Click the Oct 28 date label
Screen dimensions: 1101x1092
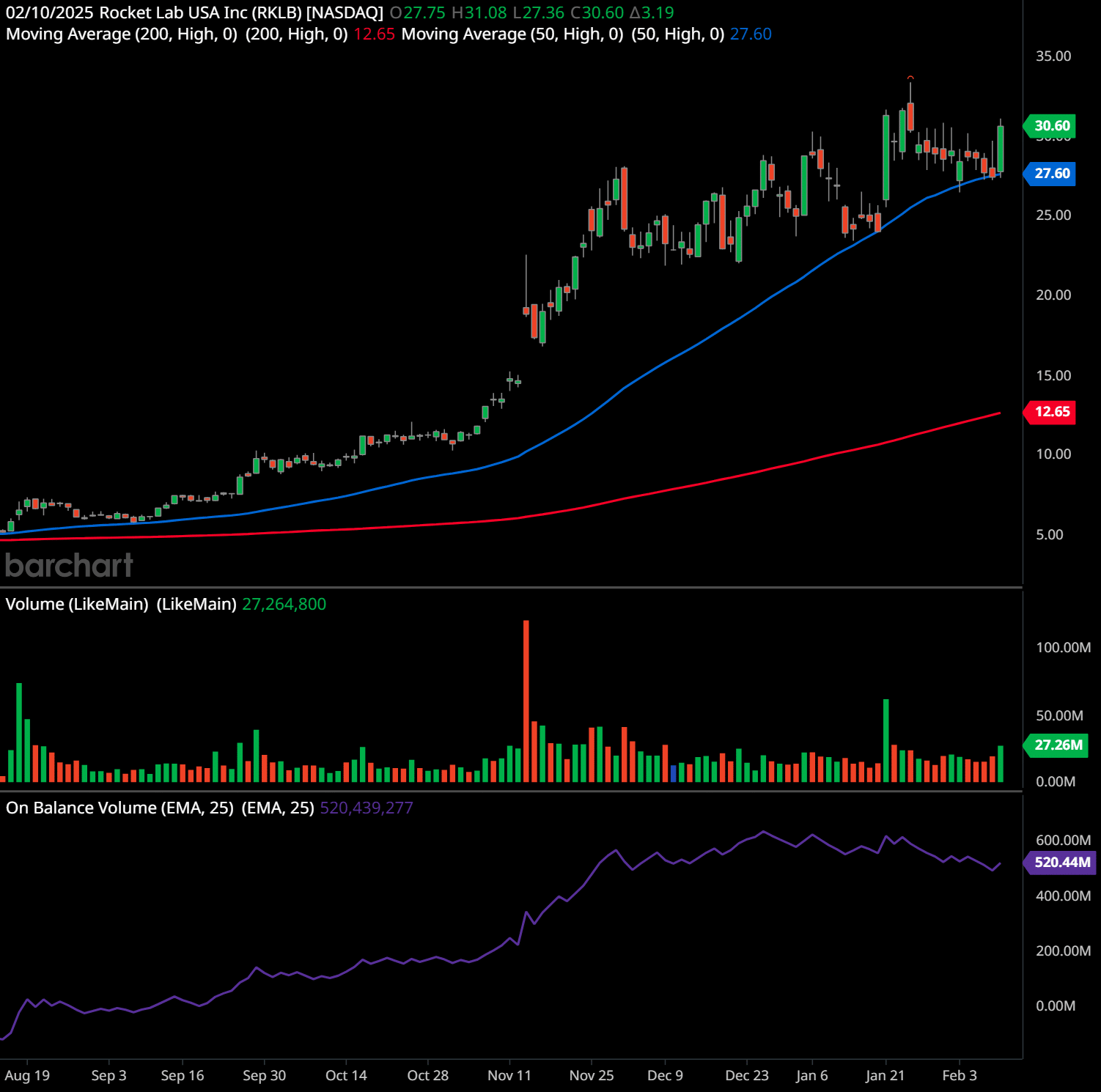[428, 1075]
